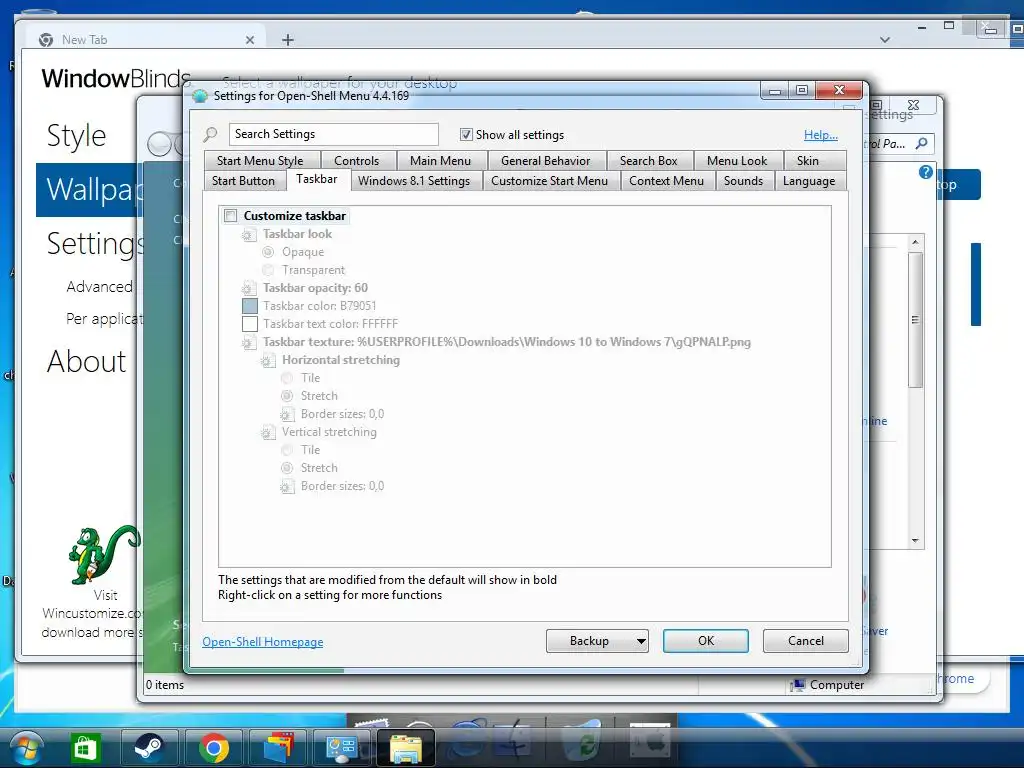Click the magnifier icon beside Search Settings
Screen dimensions: 1024x768
point(210,135)
